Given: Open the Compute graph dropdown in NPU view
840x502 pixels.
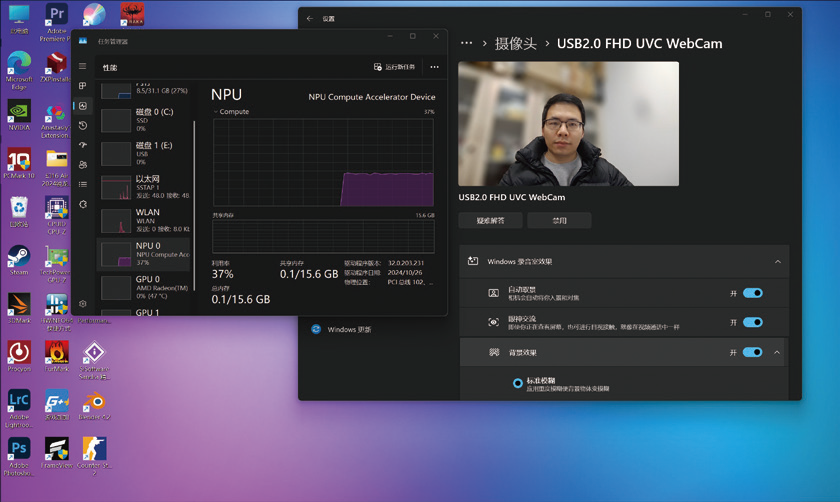Looking at the screenshot, I should 231,111.
